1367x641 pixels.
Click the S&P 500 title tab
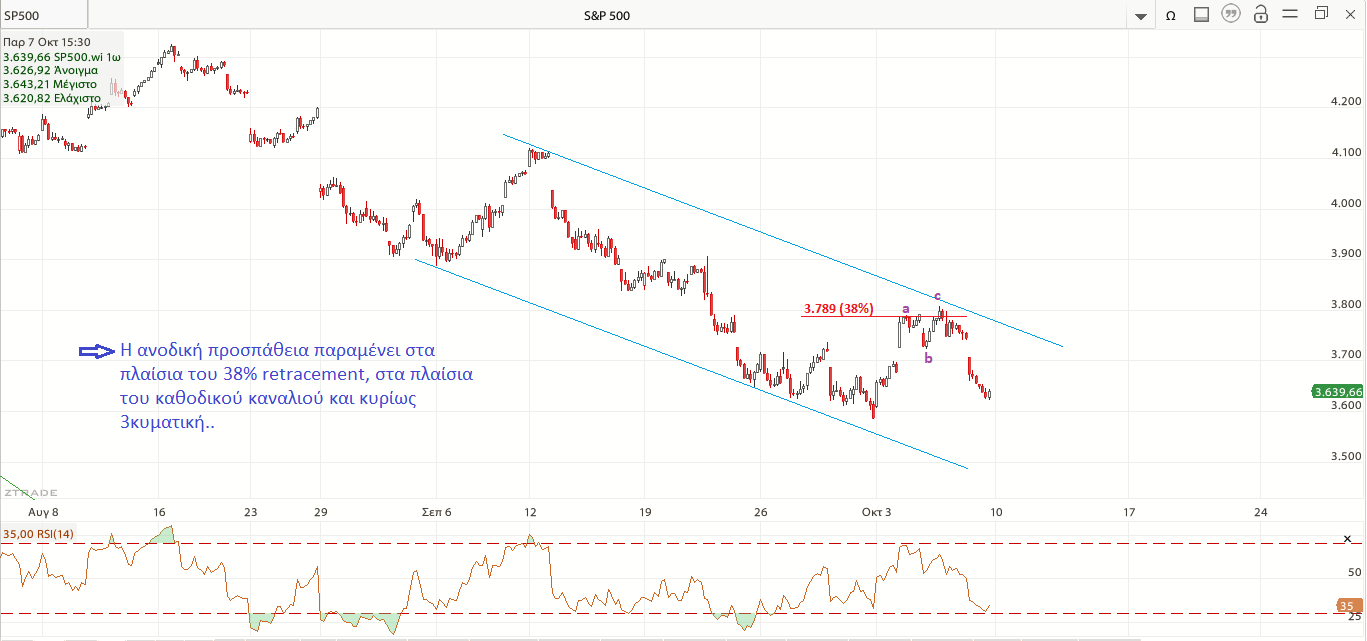[607, 15]
